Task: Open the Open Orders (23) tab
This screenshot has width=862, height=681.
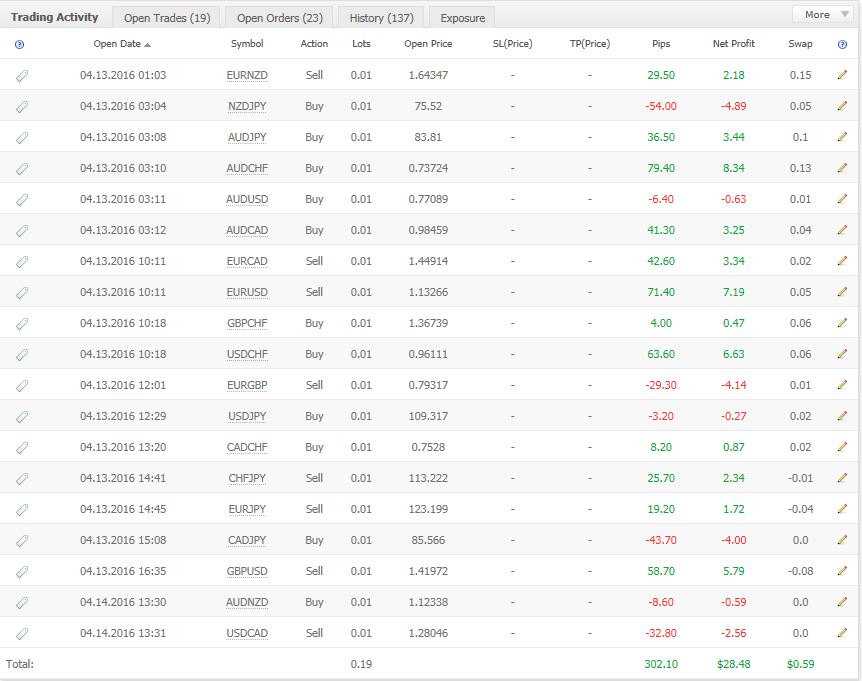Action: pyautogui.click(x=279, y=17)
